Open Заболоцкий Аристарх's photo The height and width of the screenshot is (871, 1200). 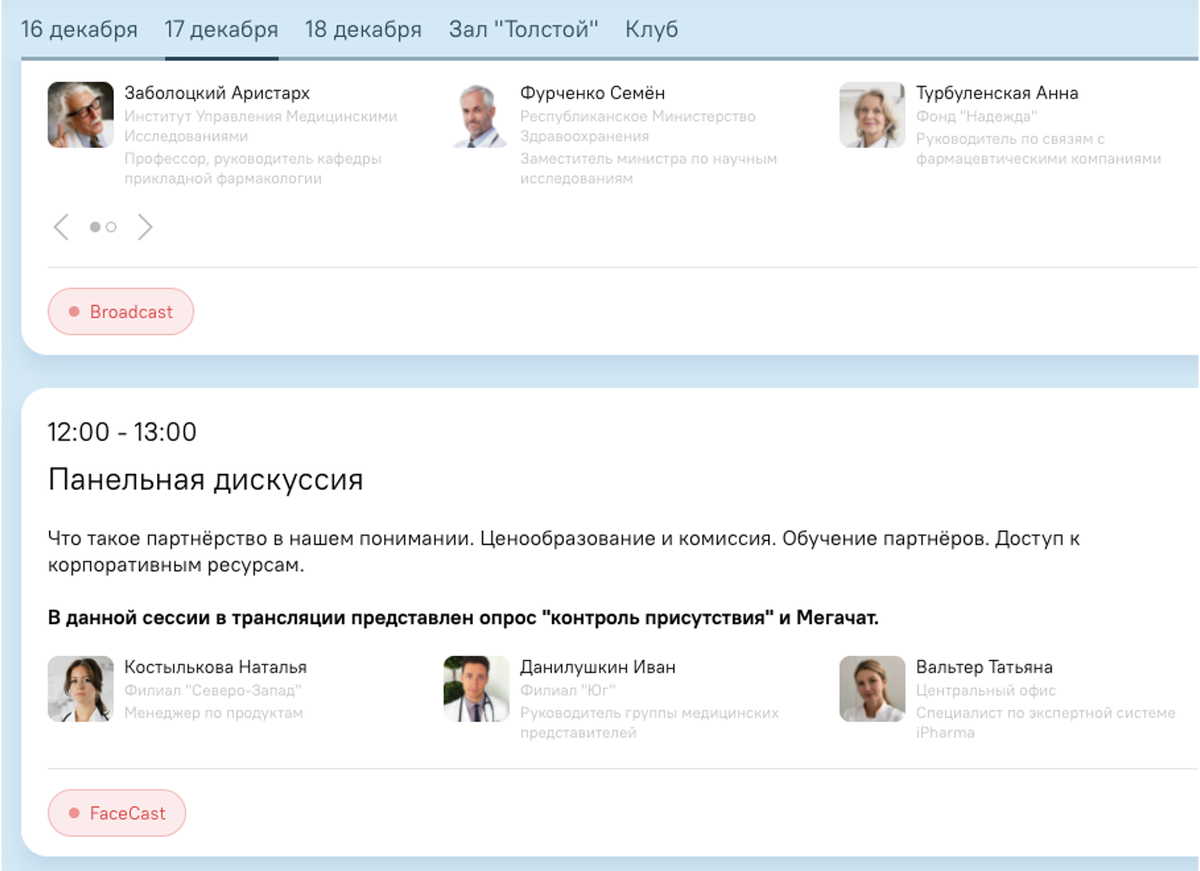click(81, 115)
